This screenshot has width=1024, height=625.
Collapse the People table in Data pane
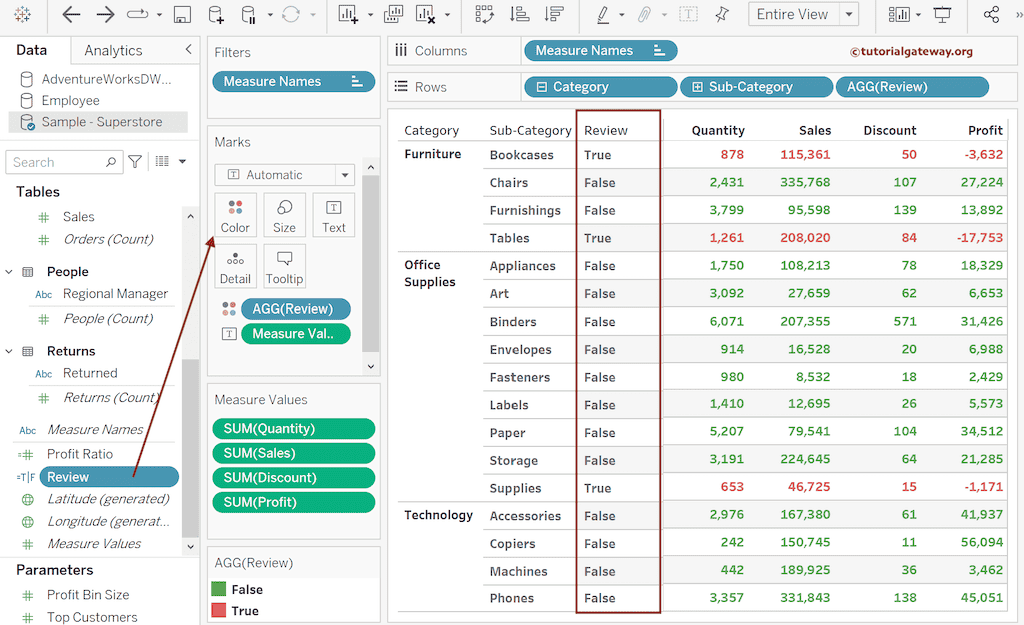pyautogui.click(x=9, y=272)
